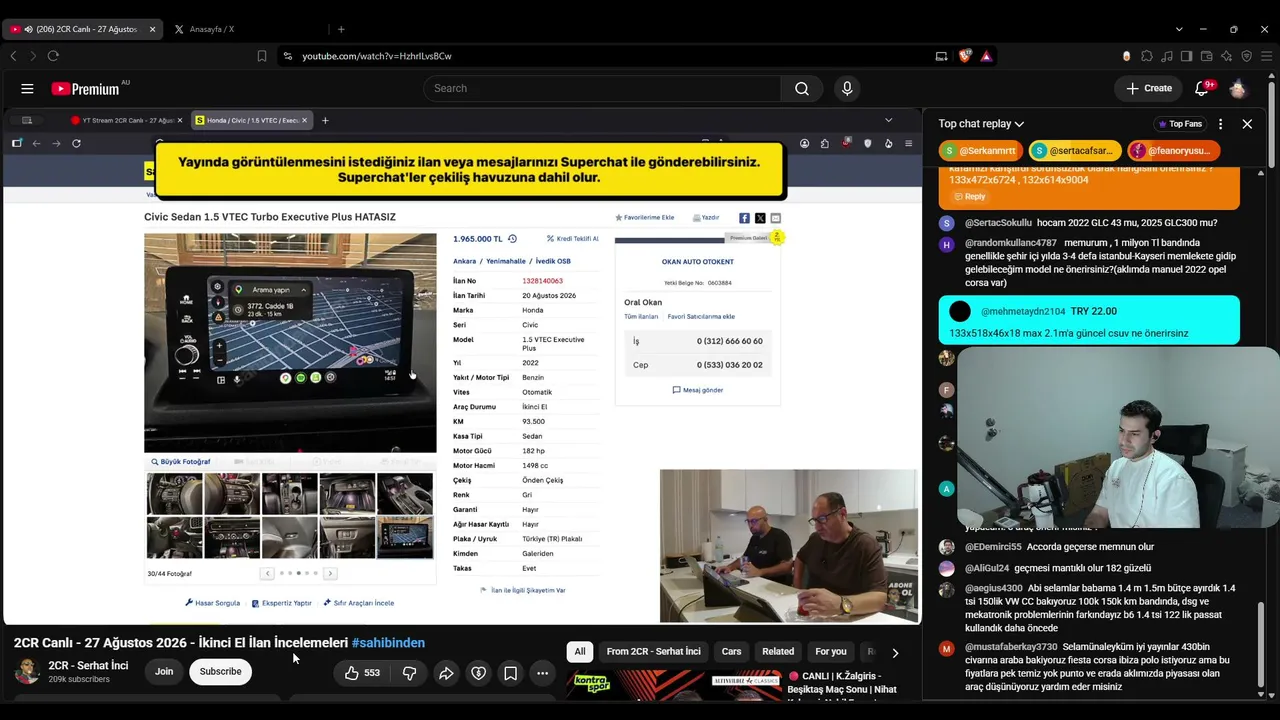The width and height of the screenshot is (1280, 720).
Task: Click the YouTube search magnifier button
Action: [x=802, y=88]
